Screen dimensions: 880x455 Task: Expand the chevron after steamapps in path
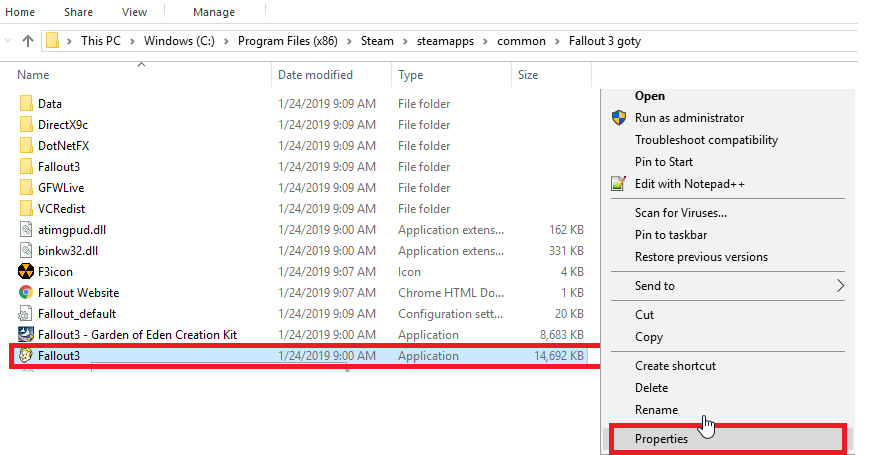click(x=485, y=41)
